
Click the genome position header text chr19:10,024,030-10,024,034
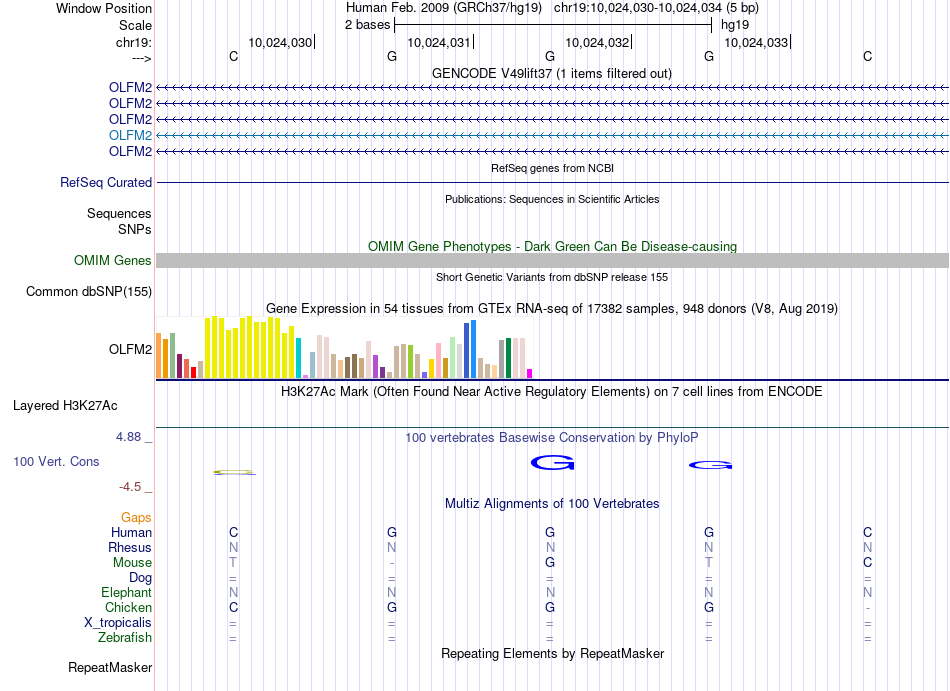click(638, 8)
